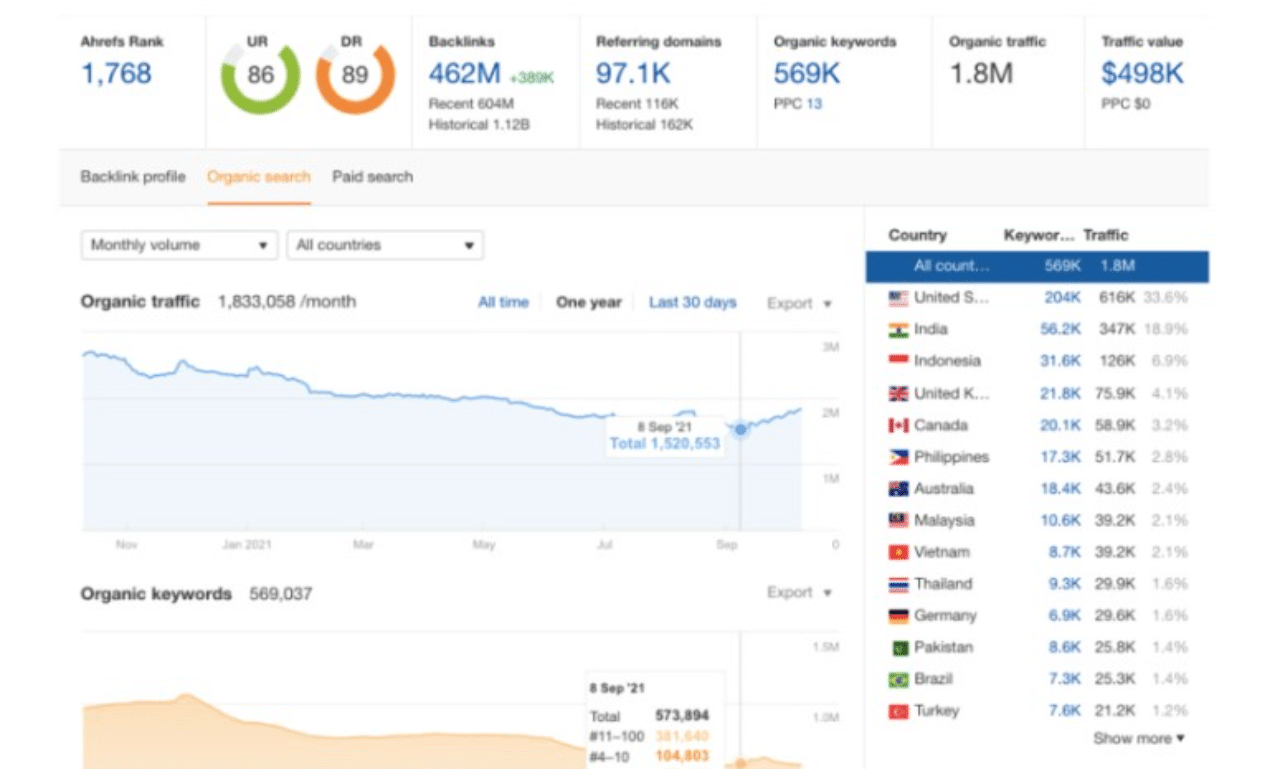Click the India flag icon
The width and height of the screenshot is (1280, 769).
tap(898, 329)
